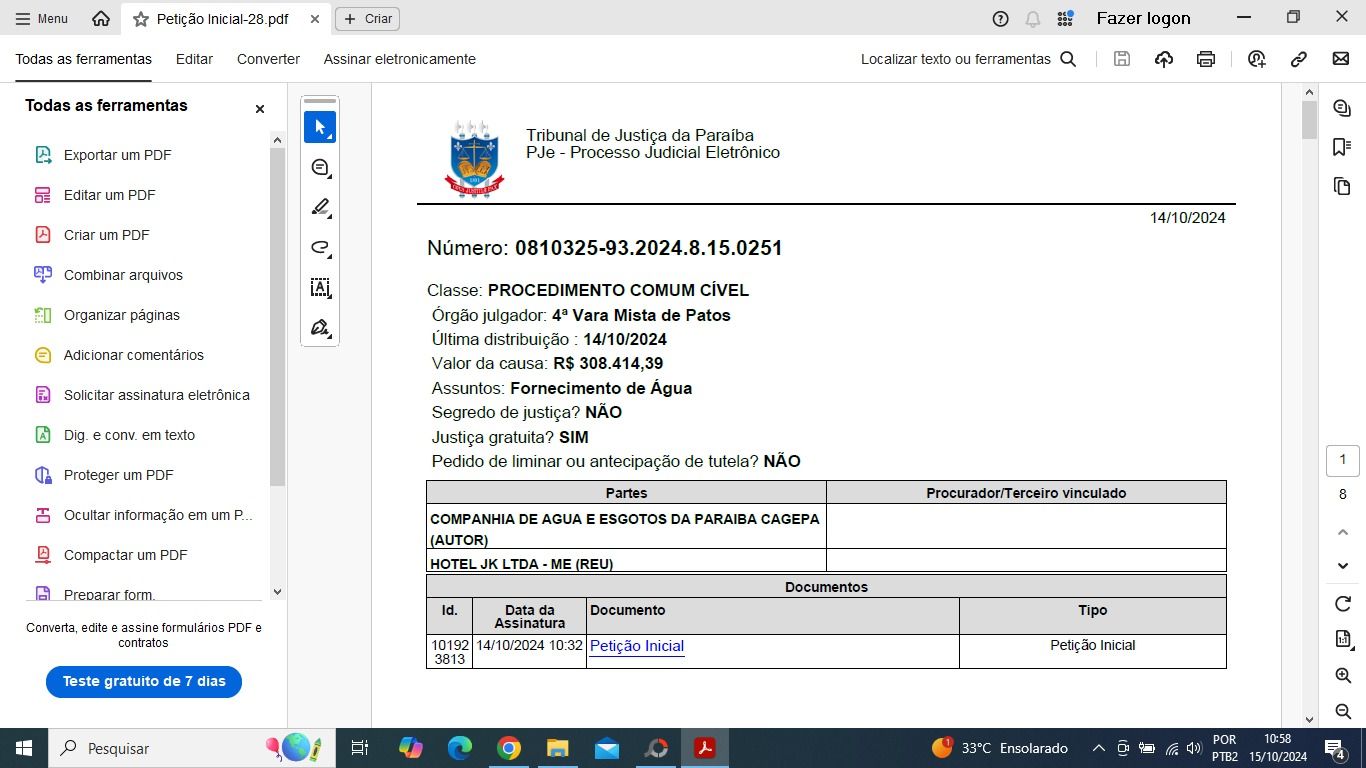Click tools panel scrollbar down arrow
Image resolution: width=1366 pixels, height=768 pixels.
coord(278,592)
